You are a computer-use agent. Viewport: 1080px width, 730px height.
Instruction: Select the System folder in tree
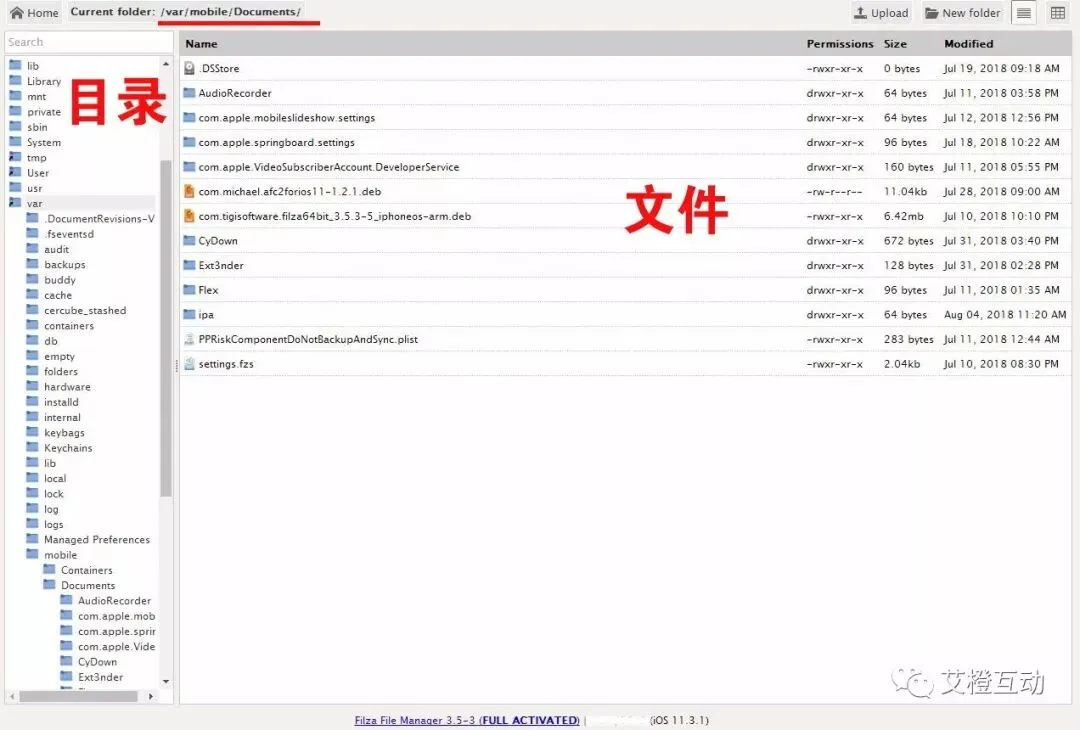(44, 143)
